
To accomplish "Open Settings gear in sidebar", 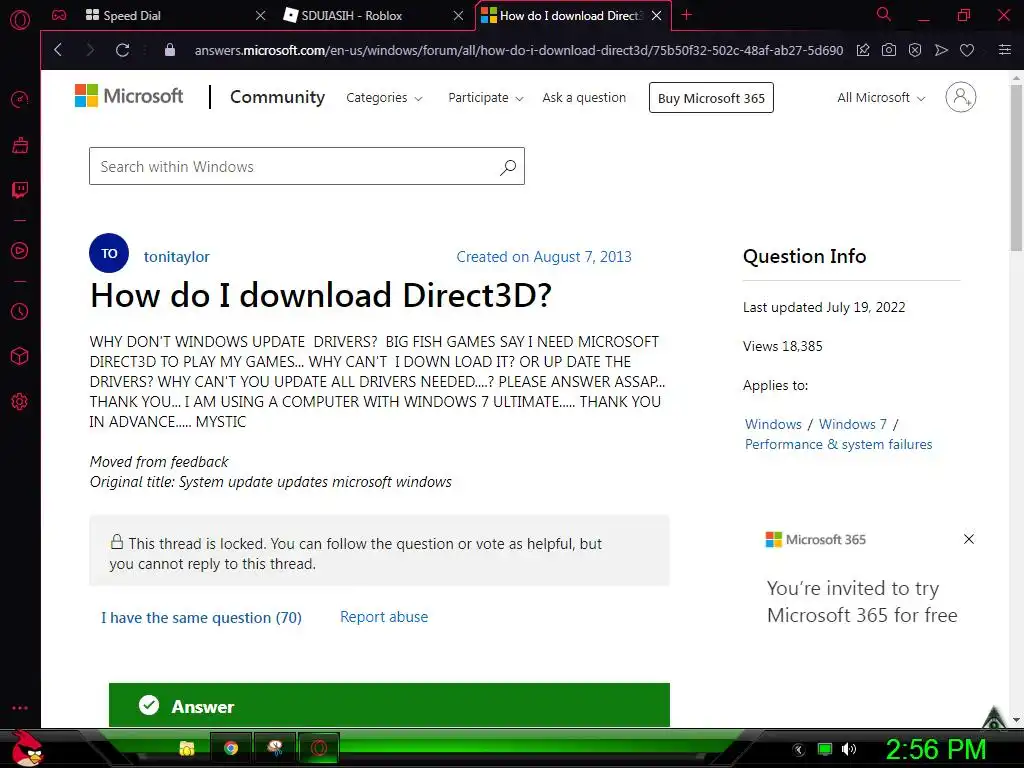I will [x=20, y=401].
